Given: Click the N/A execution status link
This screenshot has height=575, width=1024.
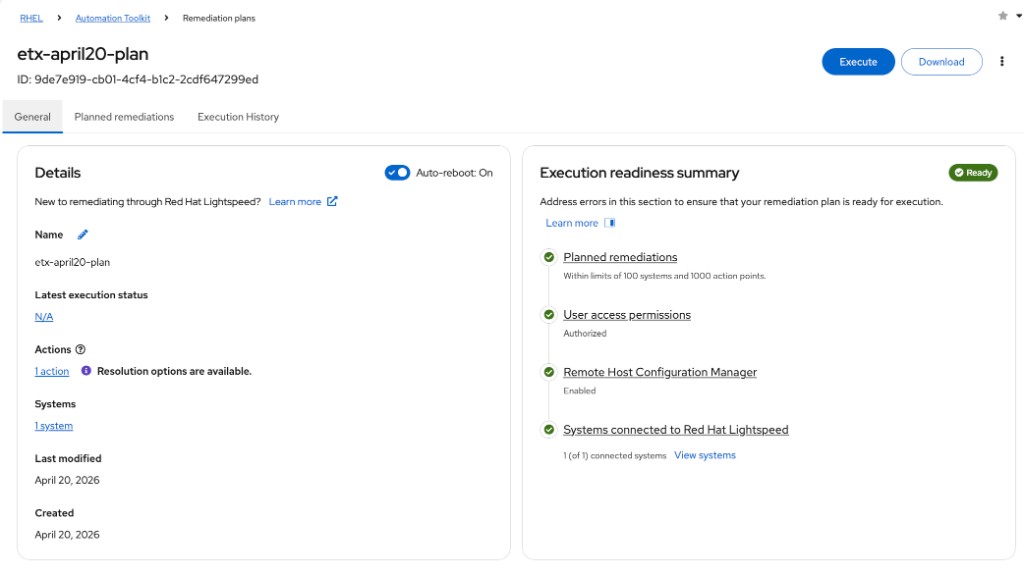Looking at the screenshot, I should click(x=44, y=316).
